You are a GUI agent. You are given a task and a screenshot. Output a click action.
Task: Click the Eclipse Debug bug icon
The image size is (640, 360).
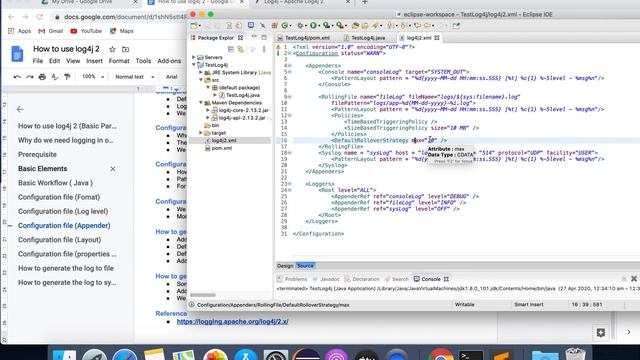coord(300,25)
